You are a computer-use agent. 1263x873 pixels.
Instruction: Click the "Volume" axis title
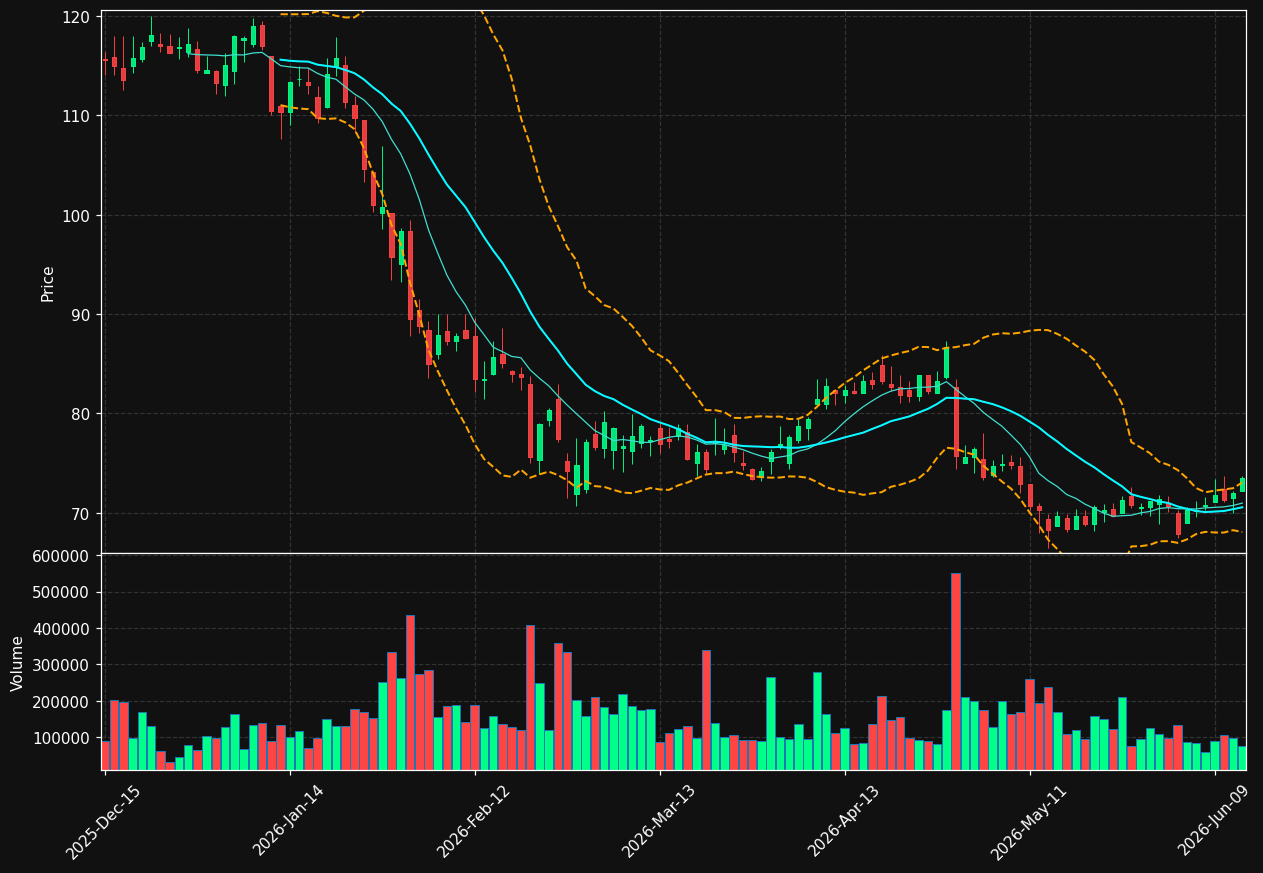click(18, 663)
